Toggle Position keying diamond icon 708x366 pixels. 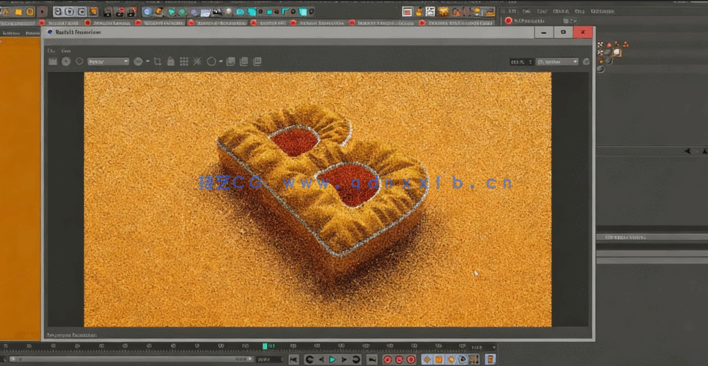pos(427,360)
